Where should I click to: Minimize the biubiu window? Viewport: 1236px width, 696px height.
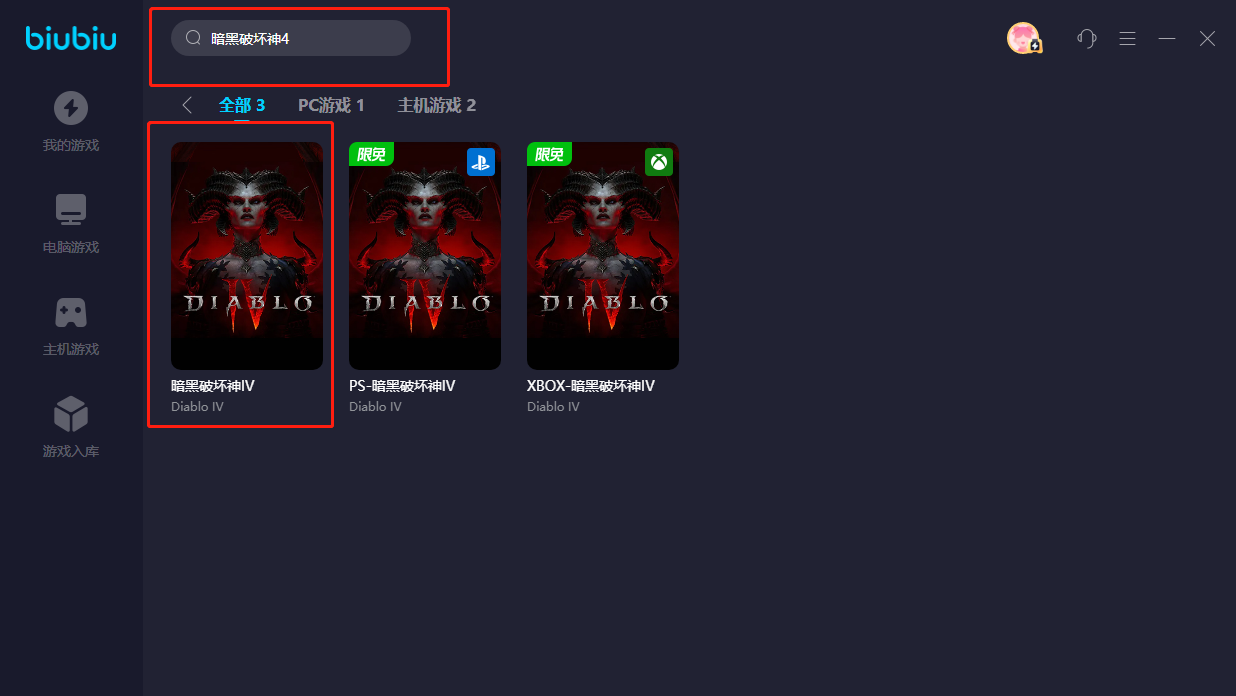(1167, 38)
